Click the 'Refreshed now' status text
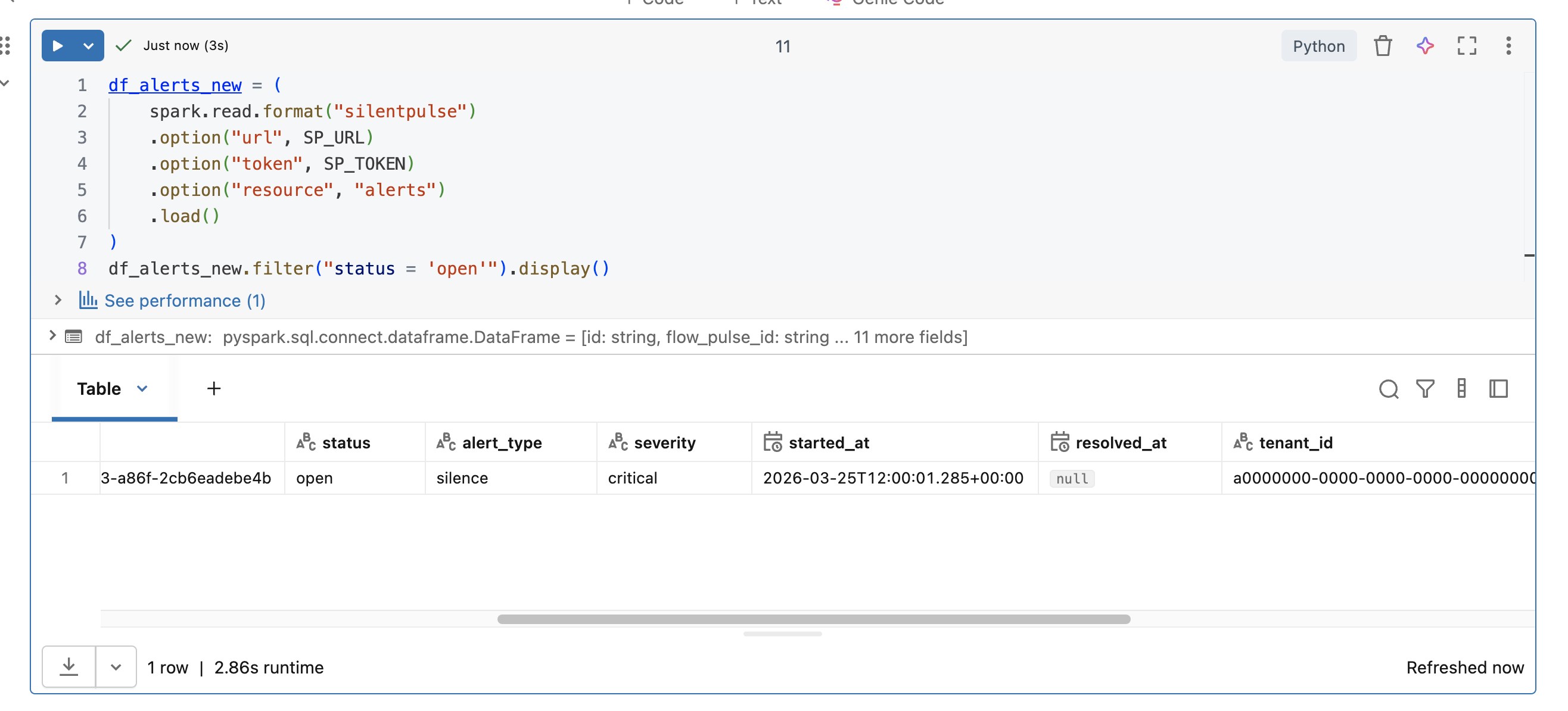This screenshot has width=1568, height=711. click(x=1464, y=667)
